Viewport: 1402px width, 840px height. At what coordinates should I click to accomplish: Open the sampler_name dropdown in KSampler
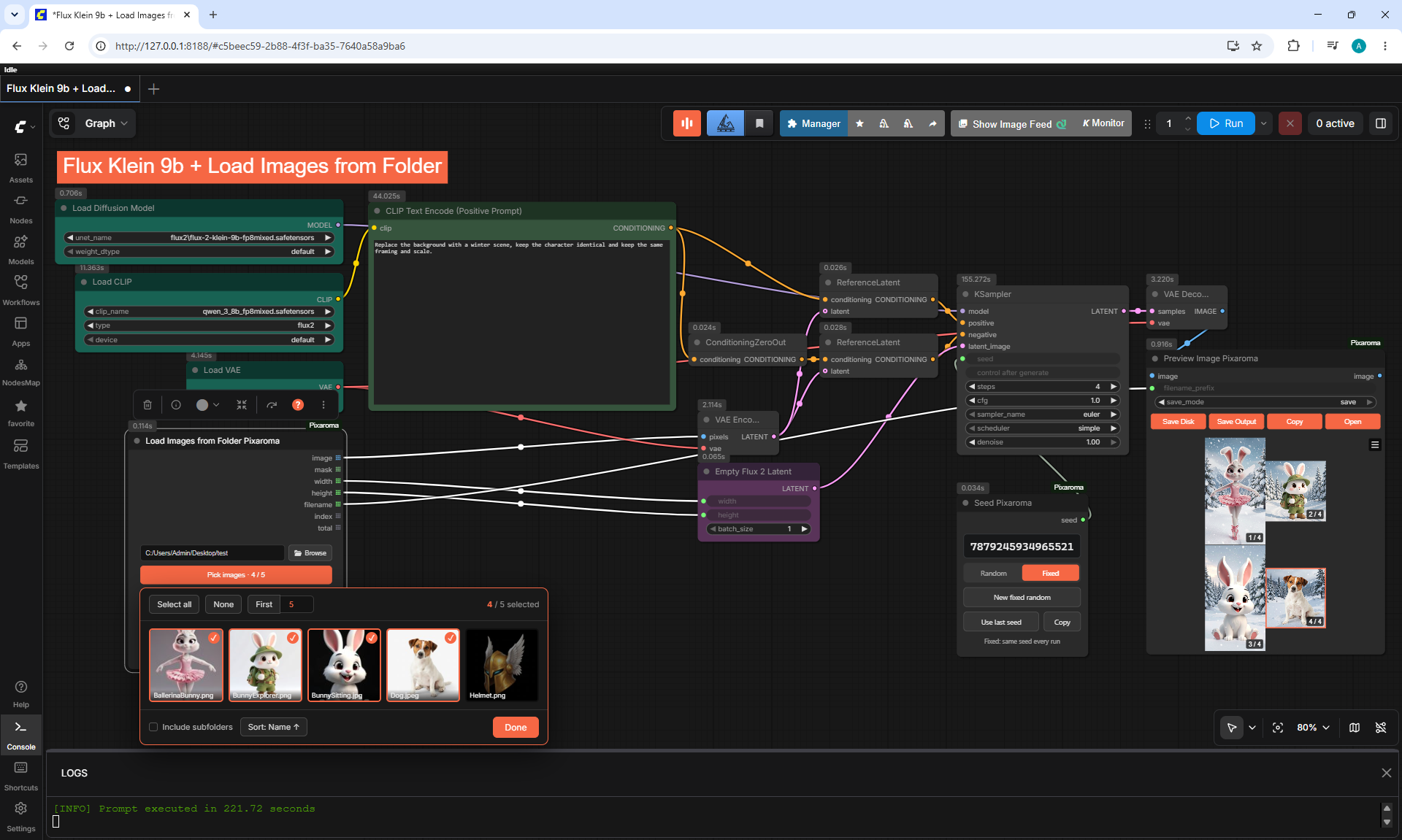tap(1042, 415)
